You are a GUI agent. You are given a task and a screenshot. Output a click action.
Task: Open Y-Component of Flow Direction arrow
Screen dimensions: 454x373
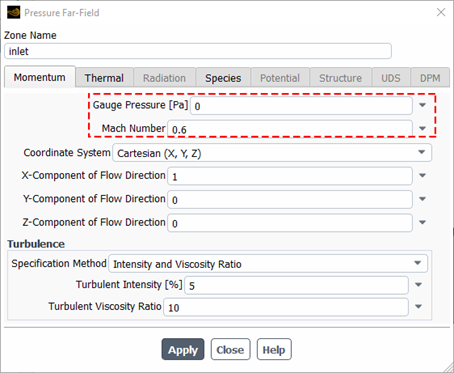[422, 199]
